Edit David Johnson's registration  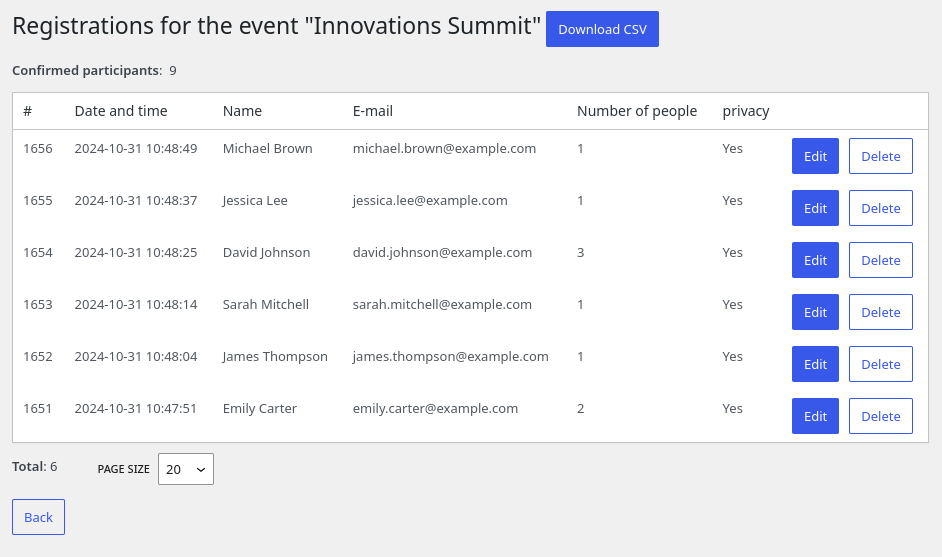(x=815, y=260)
